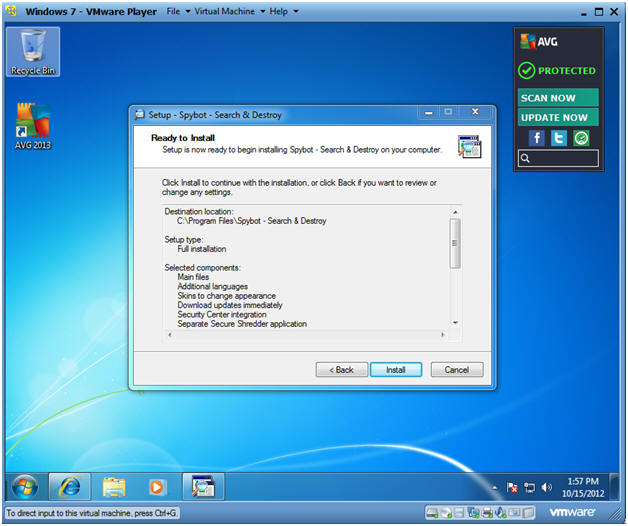Screen dimensions: 628x526
Task: Cancel the Spybot setup
Action: 457,369
